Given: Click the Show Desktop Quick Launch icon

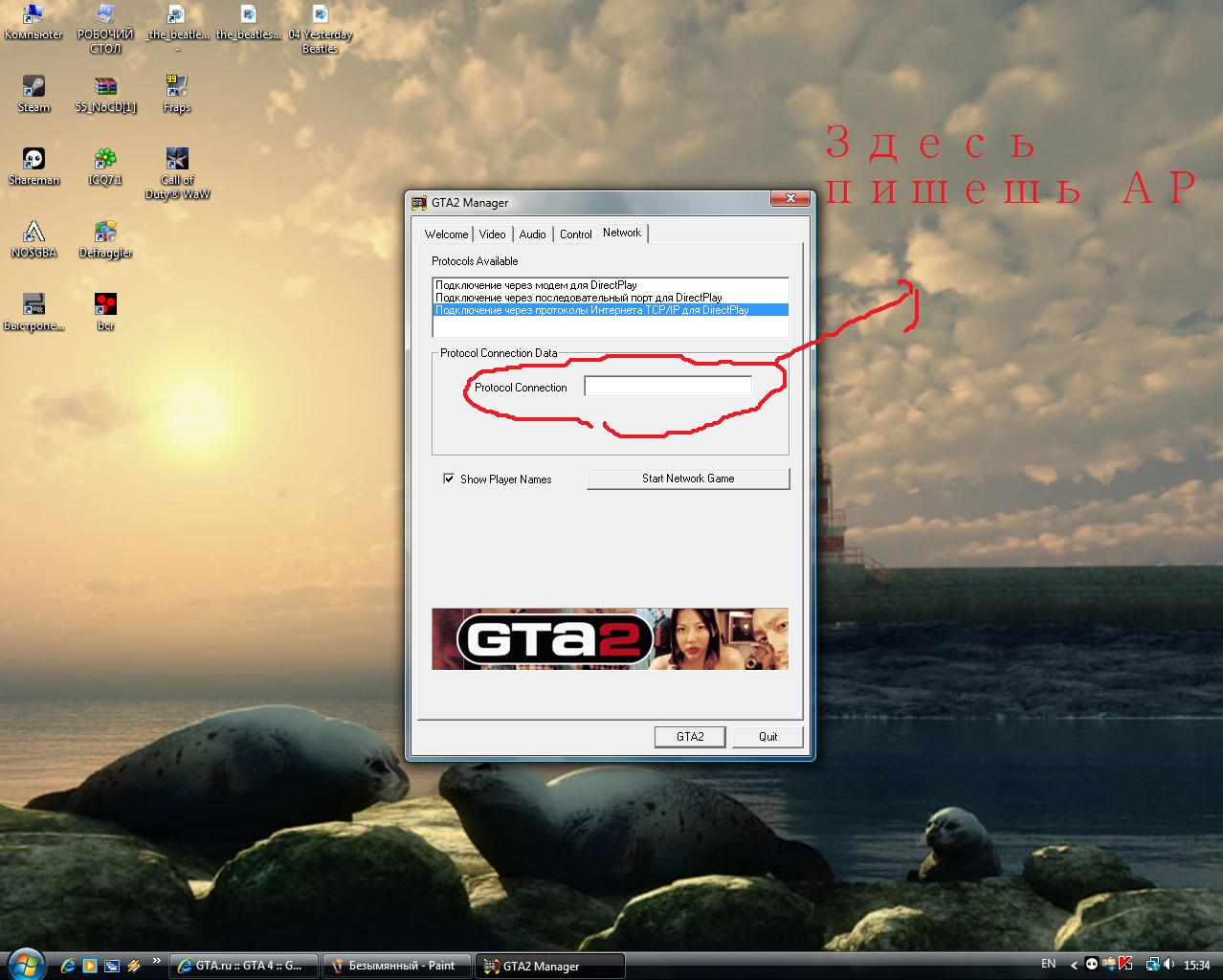Looking at the screenshot, I should pos(112,966).
